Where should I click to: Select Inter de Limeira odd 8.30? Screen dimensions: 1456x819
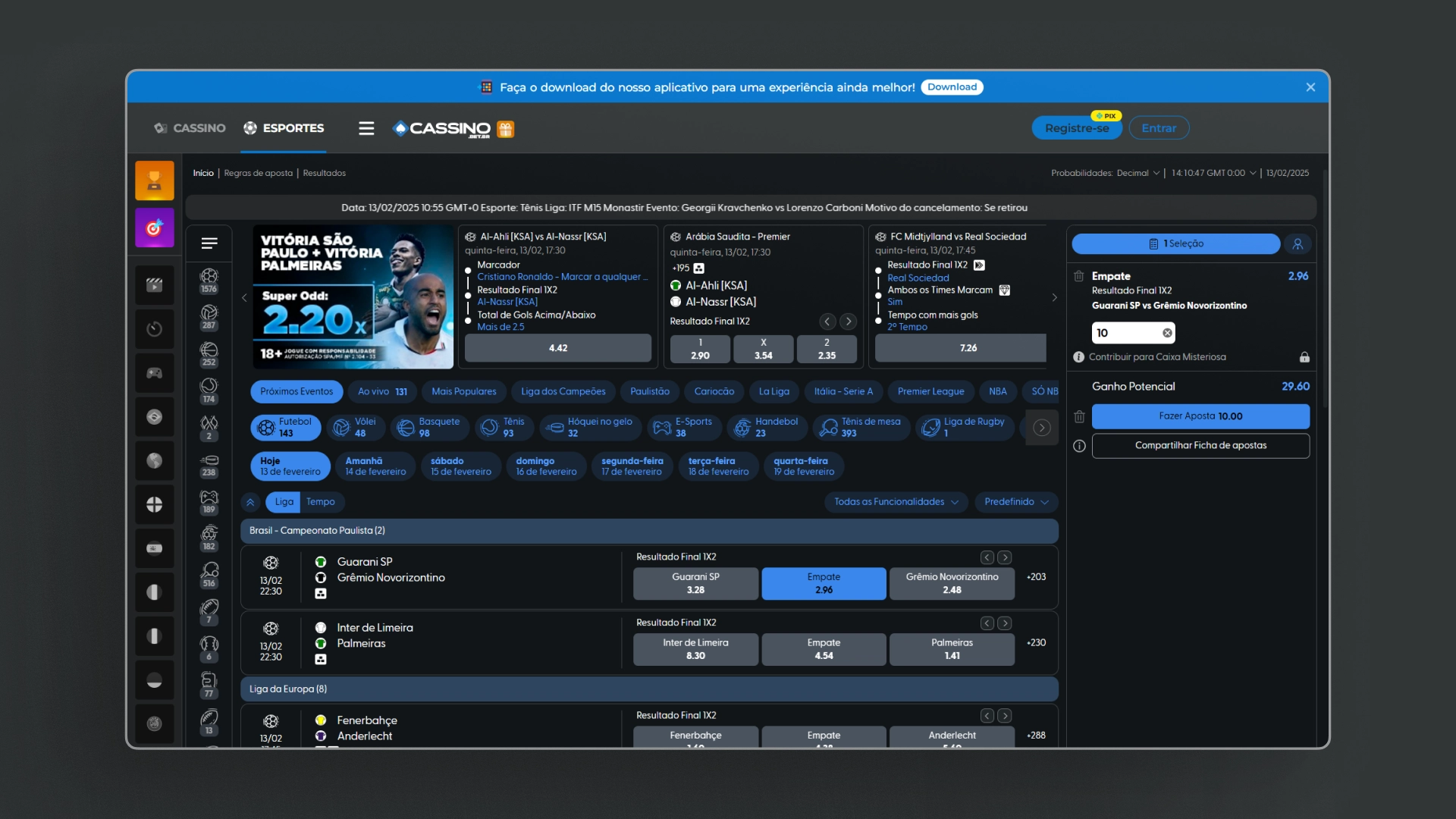click(x=695, y=649)
